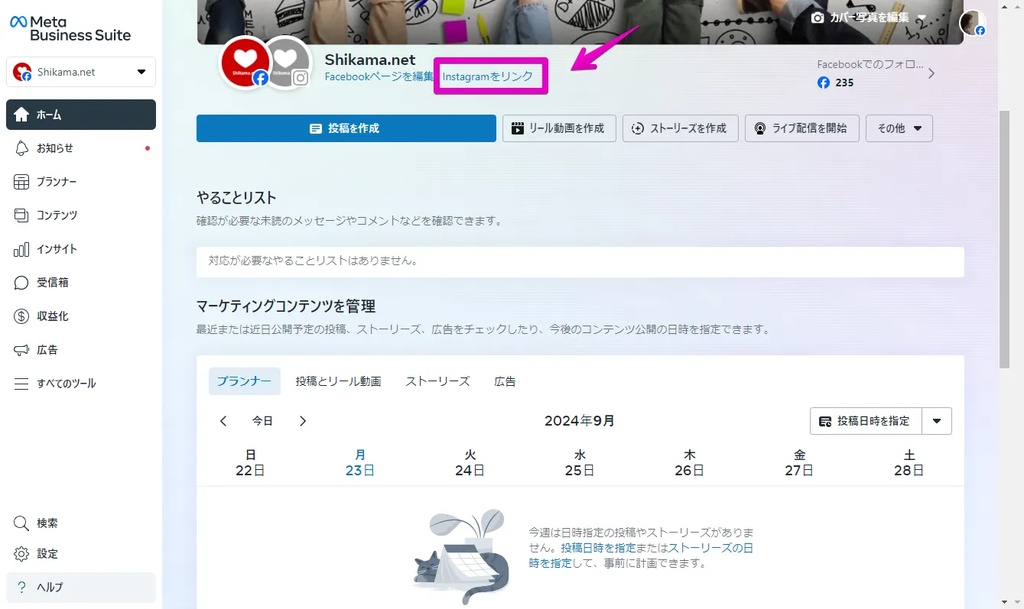
Task: Click the ストーリーズを作成 button
Action: pos(680,129)
